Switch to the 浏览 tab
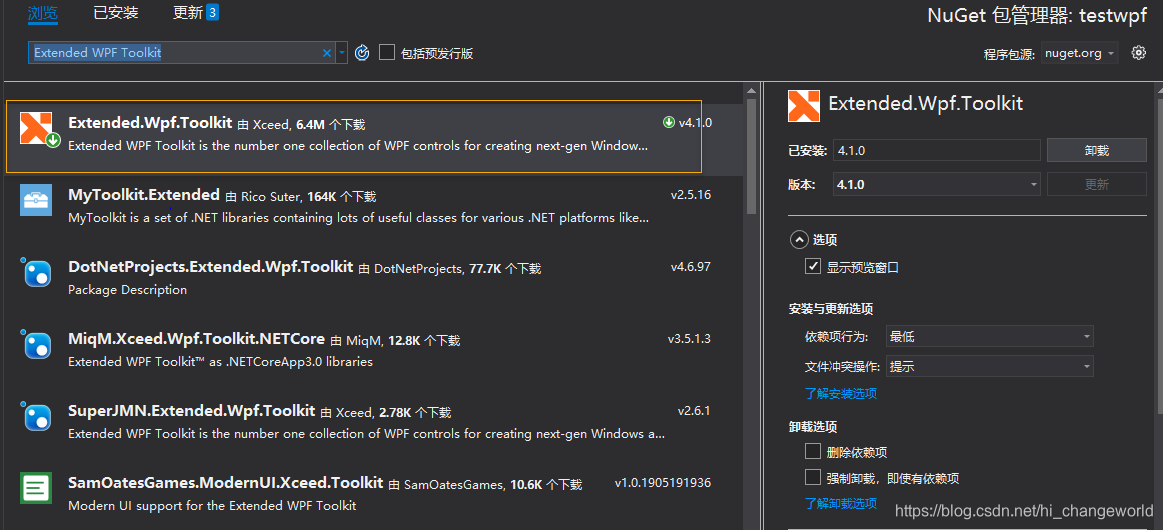1163x530 pixels. (43, 13)
